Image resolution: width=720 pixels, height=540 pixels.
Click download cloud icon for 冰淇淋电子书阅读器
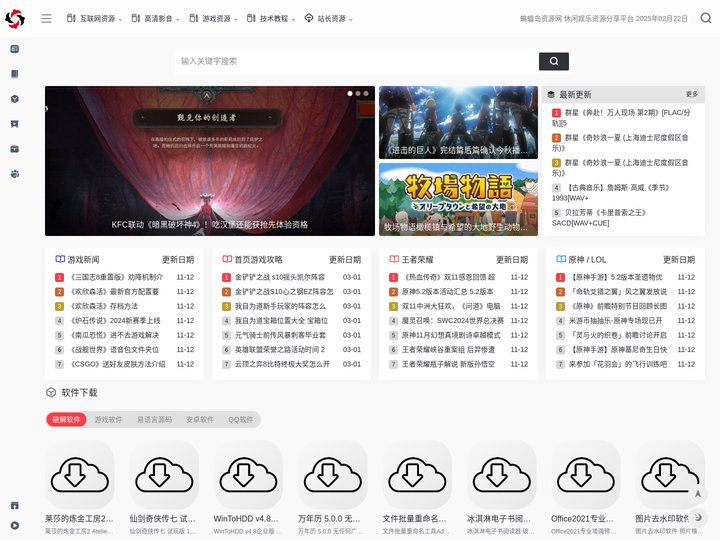click(501, 475)
